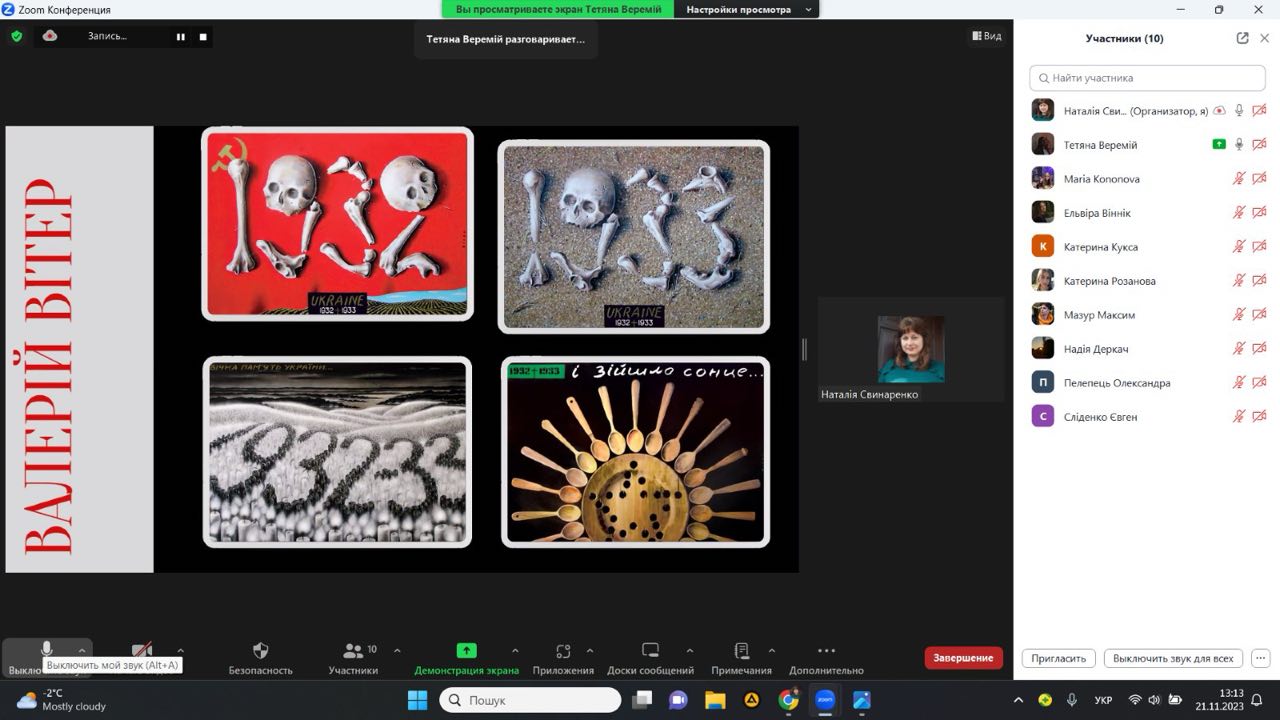Open the Приложения apps button
This screenshot has width=1280, height=720.
click(563, 658)
